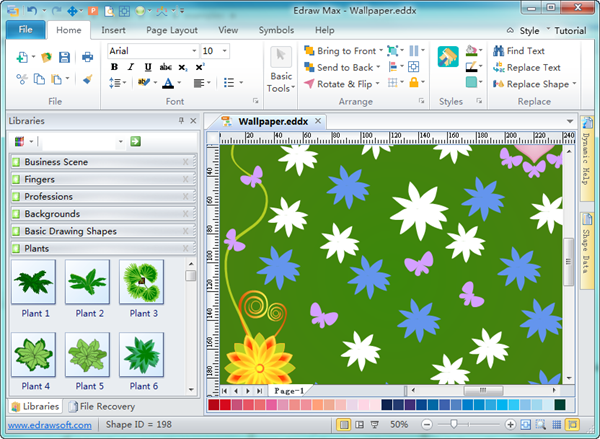Click the Format Painter brush icon
Image resolution: width=600 pixels, height=439 pixels.
click(88, 79)
